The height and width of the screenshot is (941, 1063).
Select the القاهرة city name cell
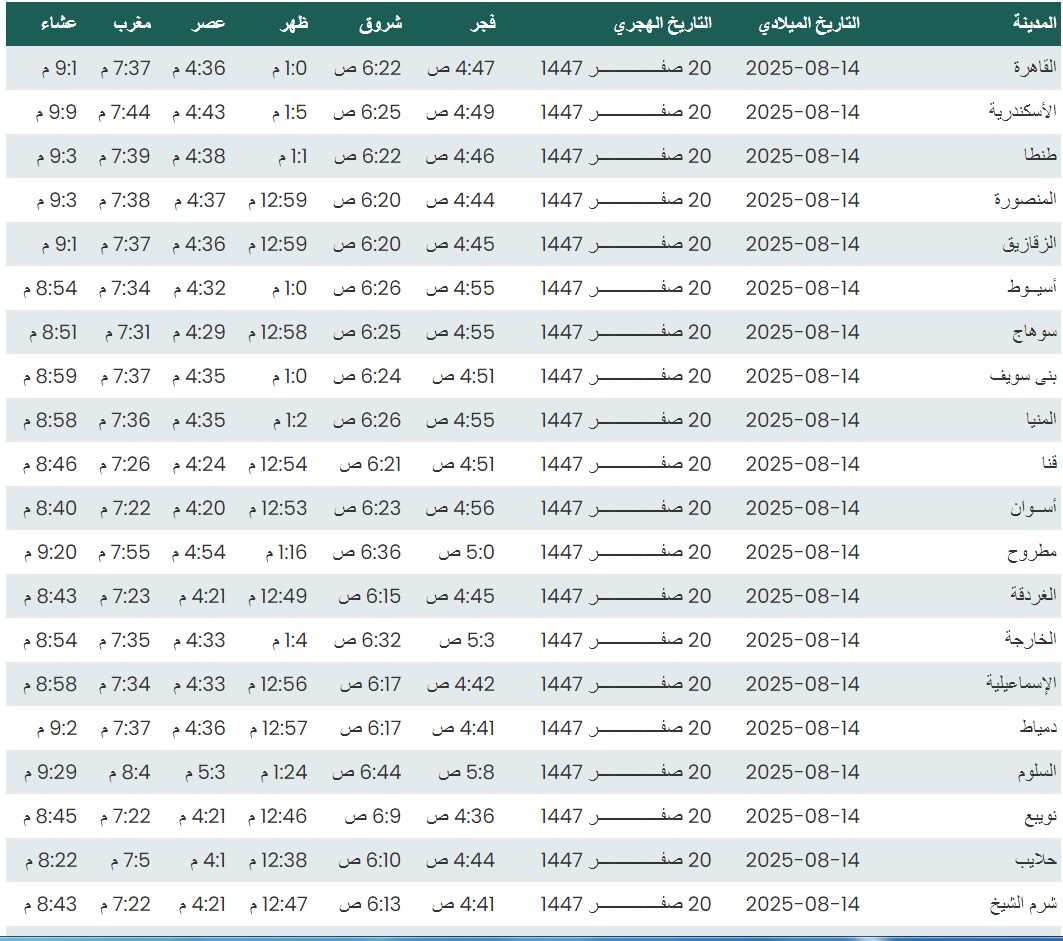pyautogui.click(x=1030, y=68)
